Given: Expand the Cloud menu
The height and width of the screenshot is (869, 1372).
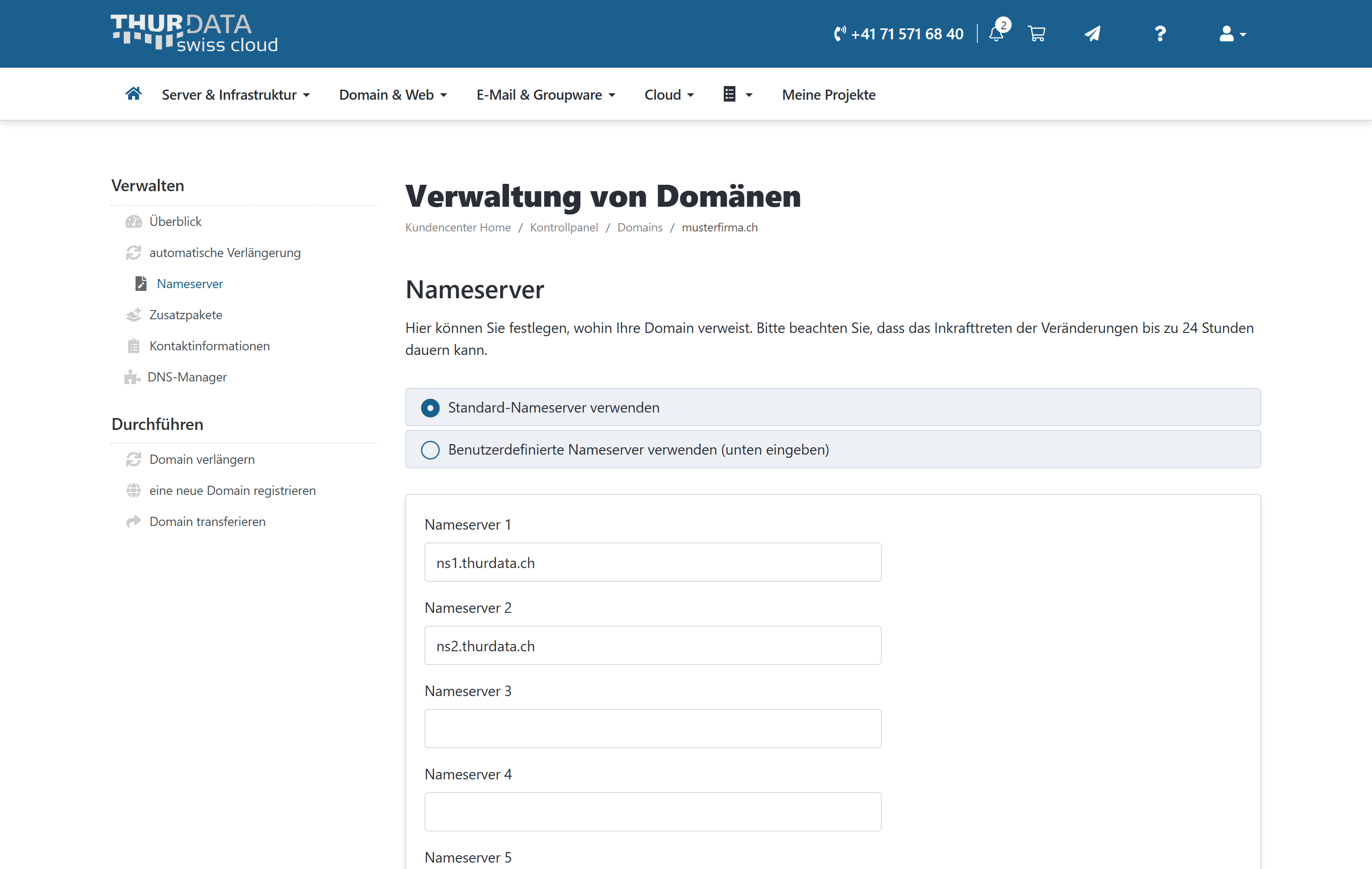Looking at the screenshot, I should point(669,95).
